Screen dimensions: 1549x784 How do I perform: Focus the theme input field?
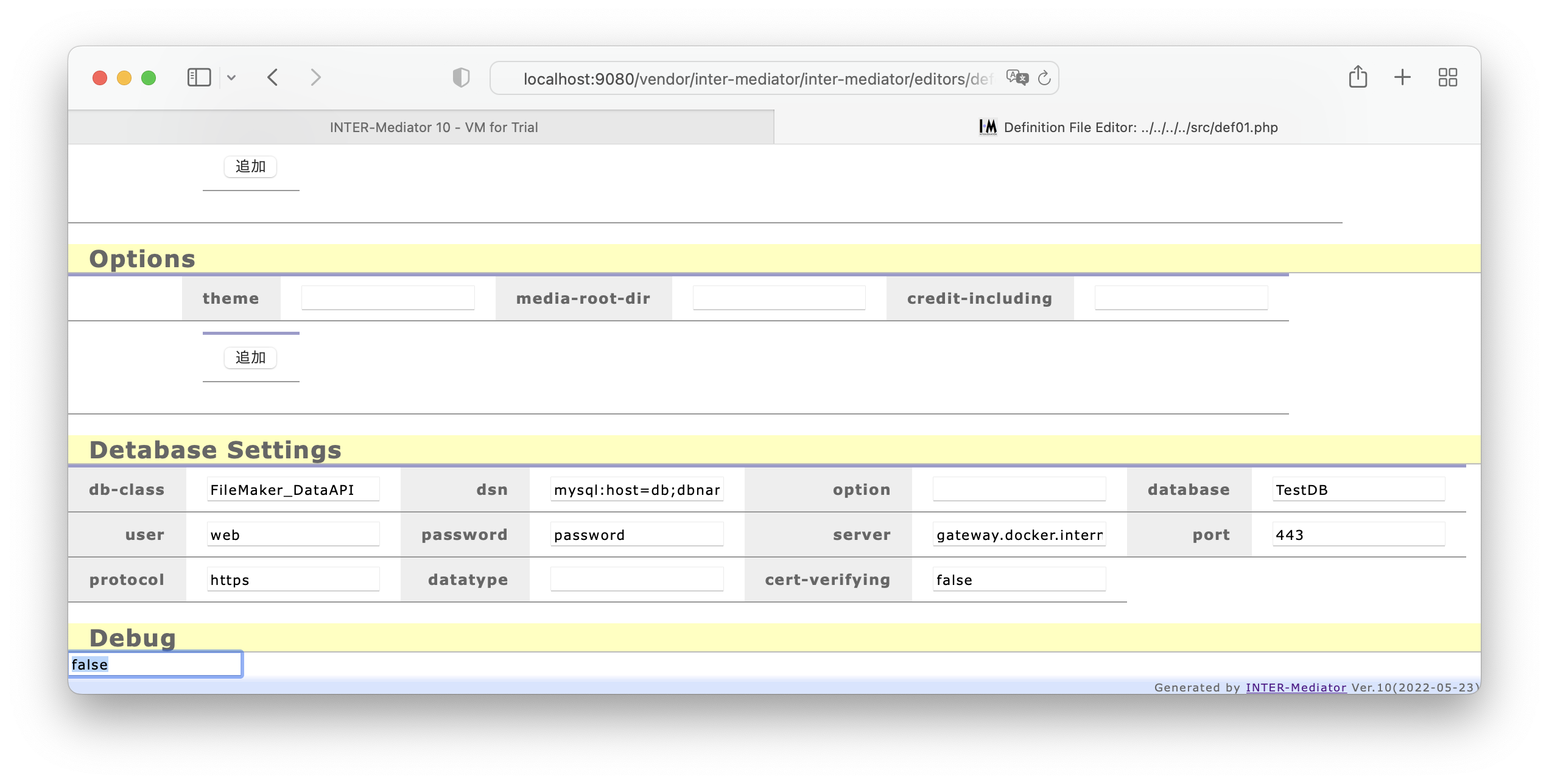tap(388, 298)
